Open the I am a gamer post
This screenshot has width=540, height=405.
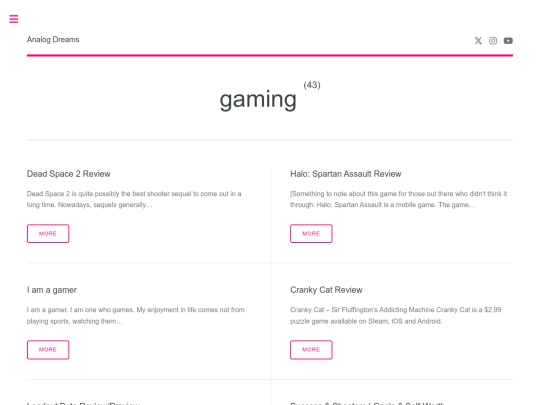click(52, 290)
